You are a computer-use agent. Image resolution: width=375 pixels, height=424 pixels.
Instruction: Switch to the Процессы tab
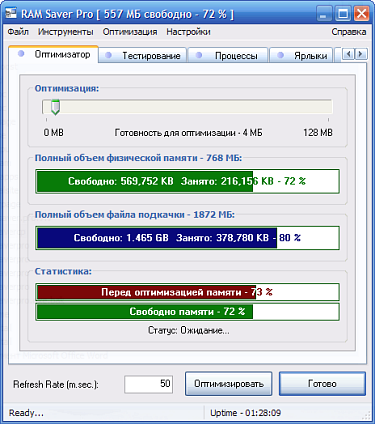[228, 55]
